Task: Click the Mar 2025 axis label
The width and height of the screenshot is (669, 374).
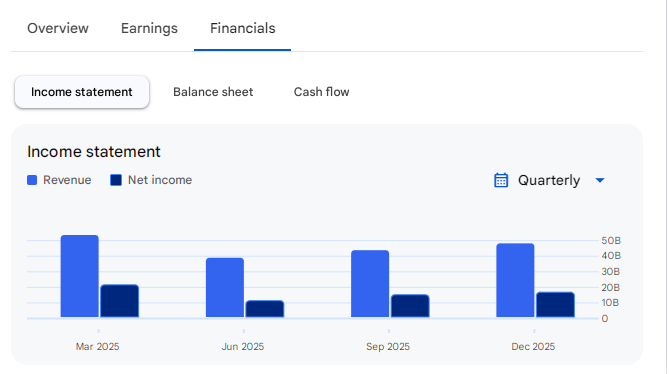Action: click(98, 347)
